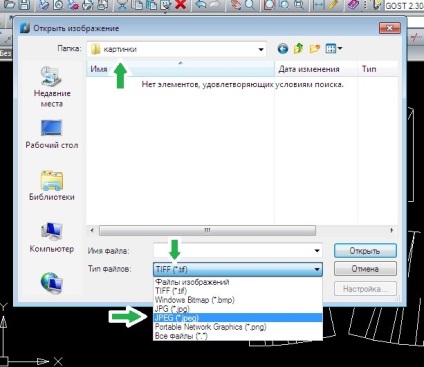Screen dimensions: 424x367
Task: Select Компьютер in places bar
Action: click(x=52, y=237)
